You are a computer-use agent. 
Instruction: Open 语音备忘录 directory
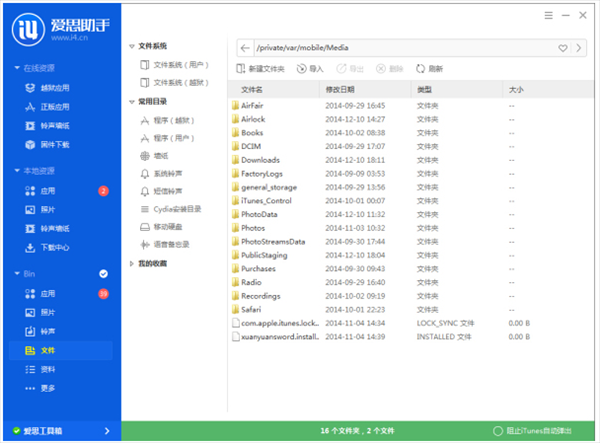165,244
